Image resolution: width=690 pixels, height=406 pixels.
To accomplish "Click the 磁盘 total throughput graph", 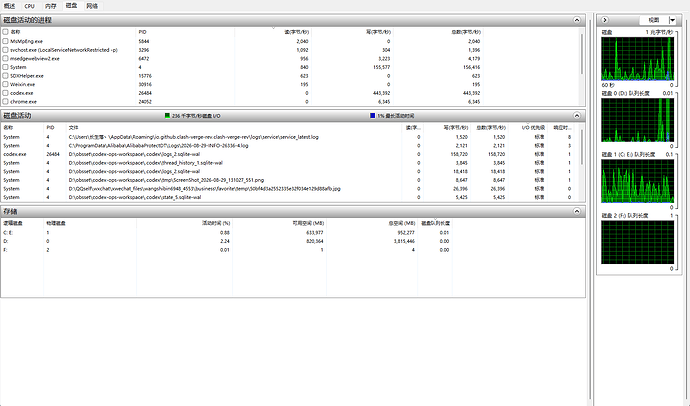I will (x=637, y=59).
